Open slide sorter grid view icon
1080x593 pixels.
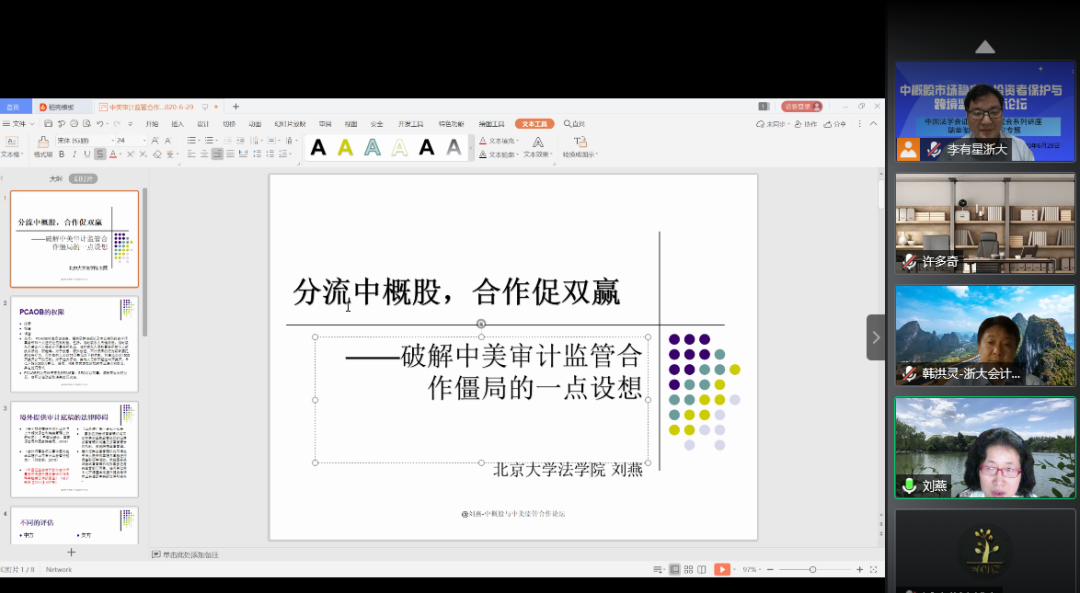[688, 570]
